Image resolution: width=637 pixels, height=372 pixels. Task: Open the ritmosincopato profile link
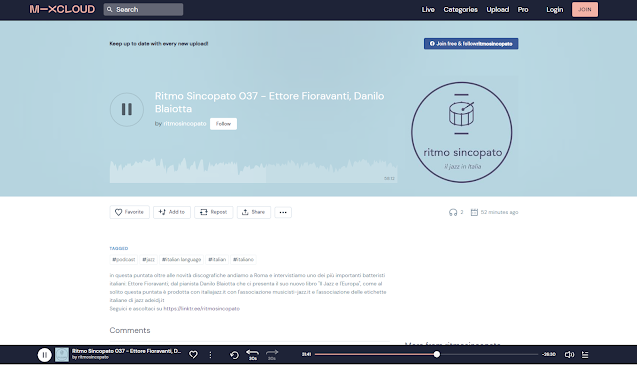(185, 123)
